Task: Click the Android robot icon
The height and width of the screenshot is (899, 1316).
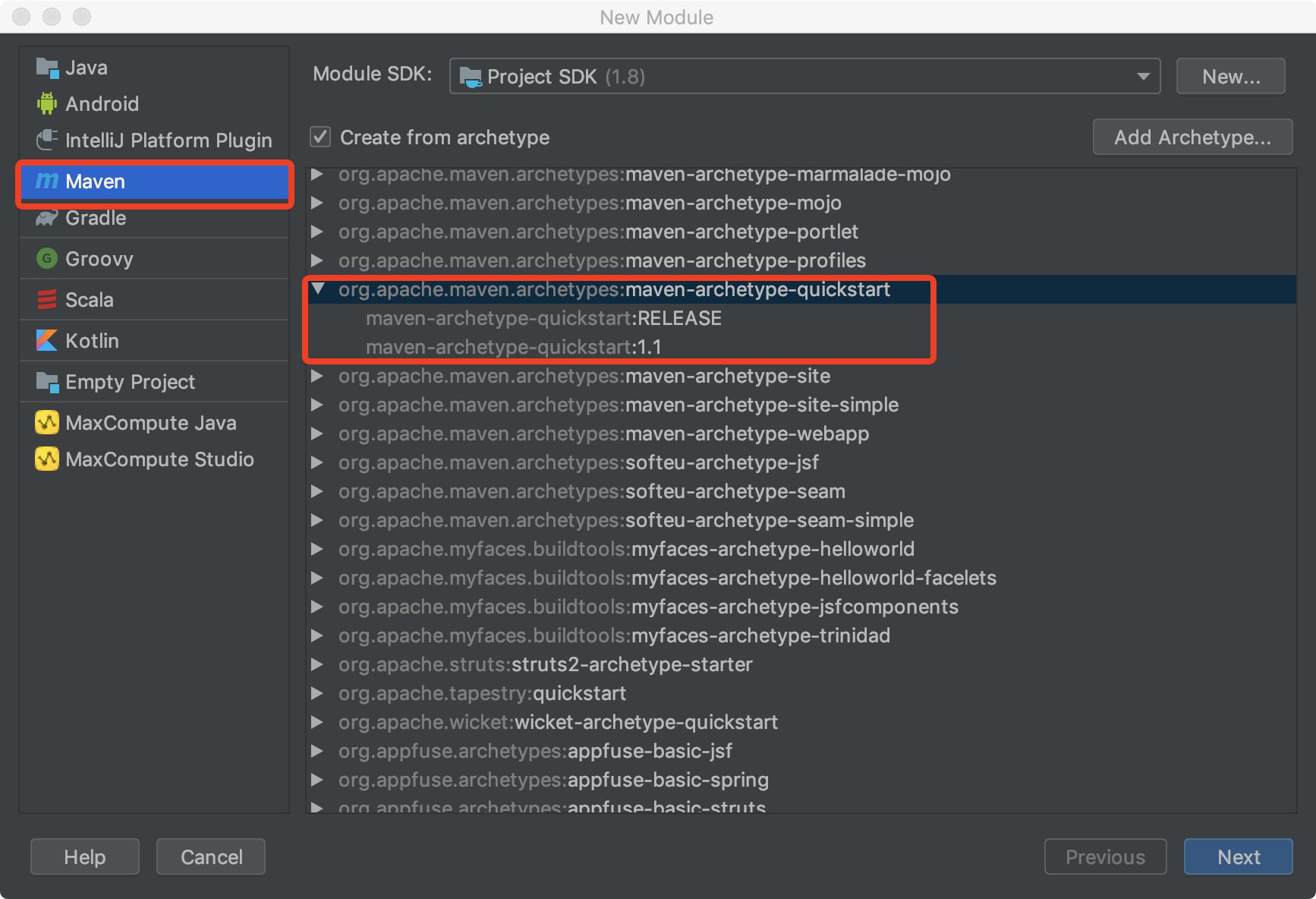Action: pyautogui.click(x=47, y=103)
